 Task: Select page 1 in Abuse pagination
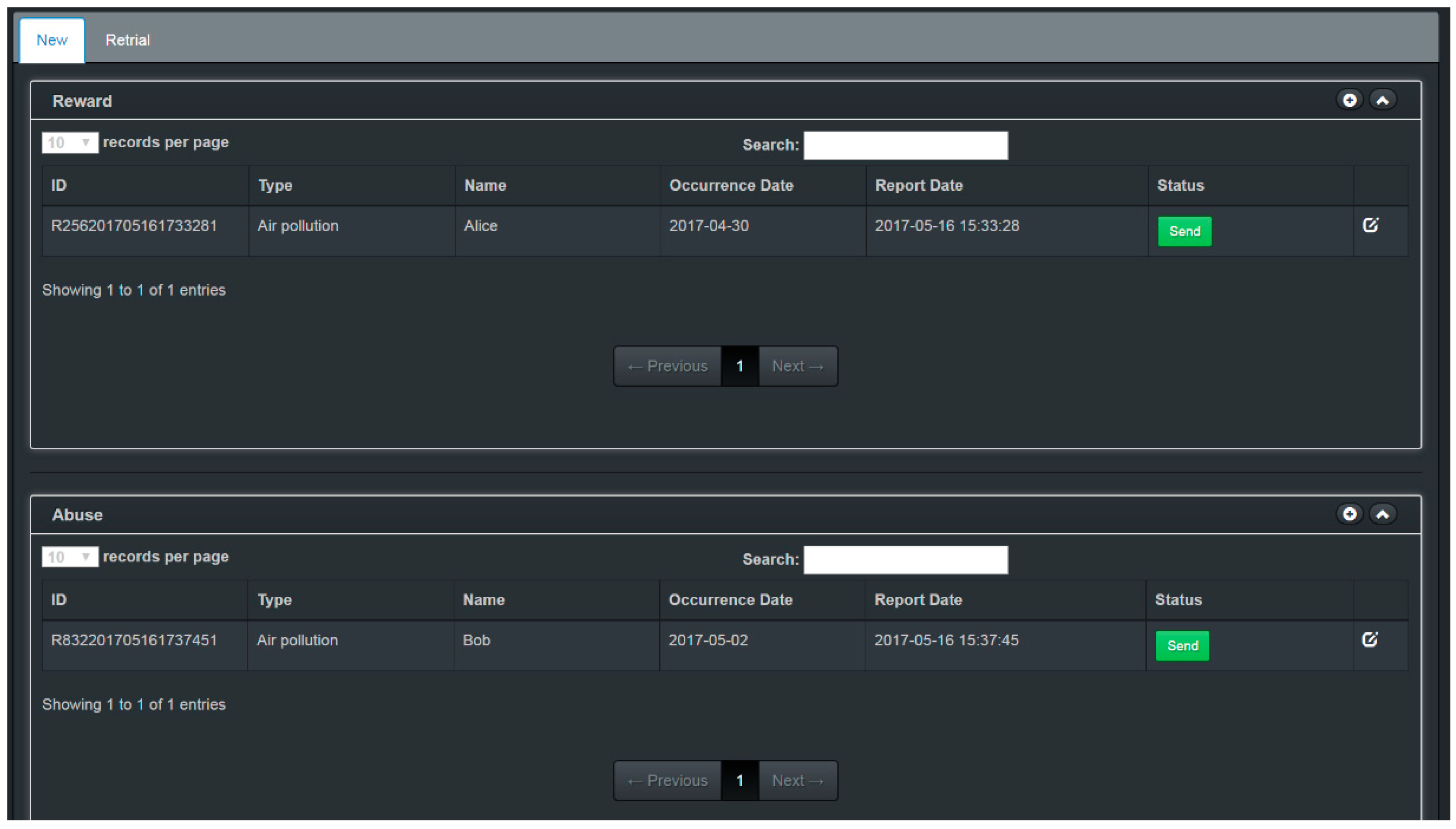(739, 781)
